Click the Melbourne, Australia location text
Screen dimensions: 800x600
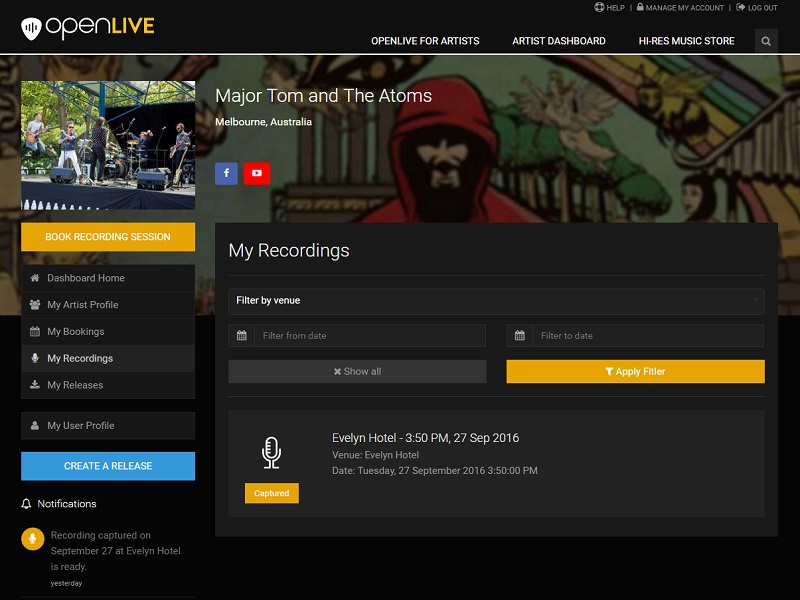pos(263,122)
